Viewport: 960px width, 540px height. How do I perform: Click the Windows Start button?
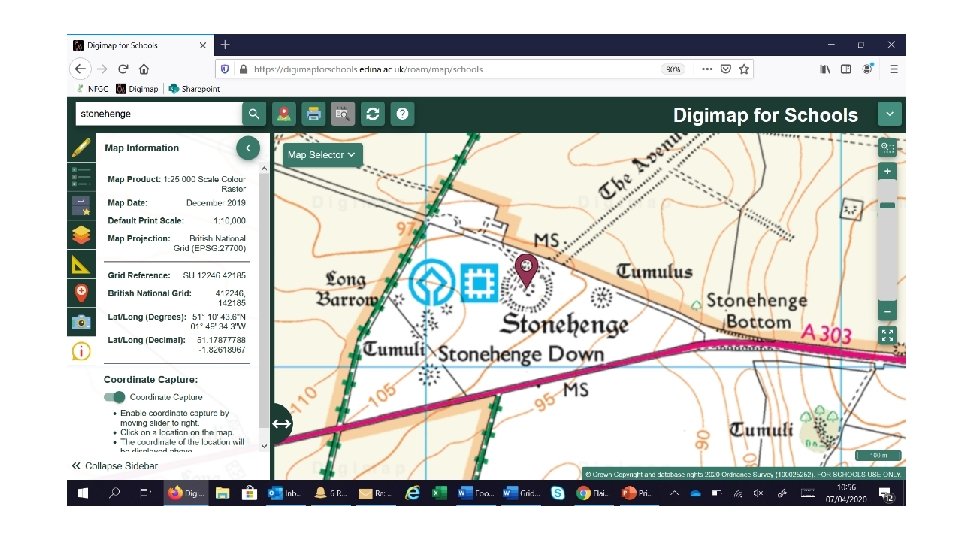(x=82, y=493)
